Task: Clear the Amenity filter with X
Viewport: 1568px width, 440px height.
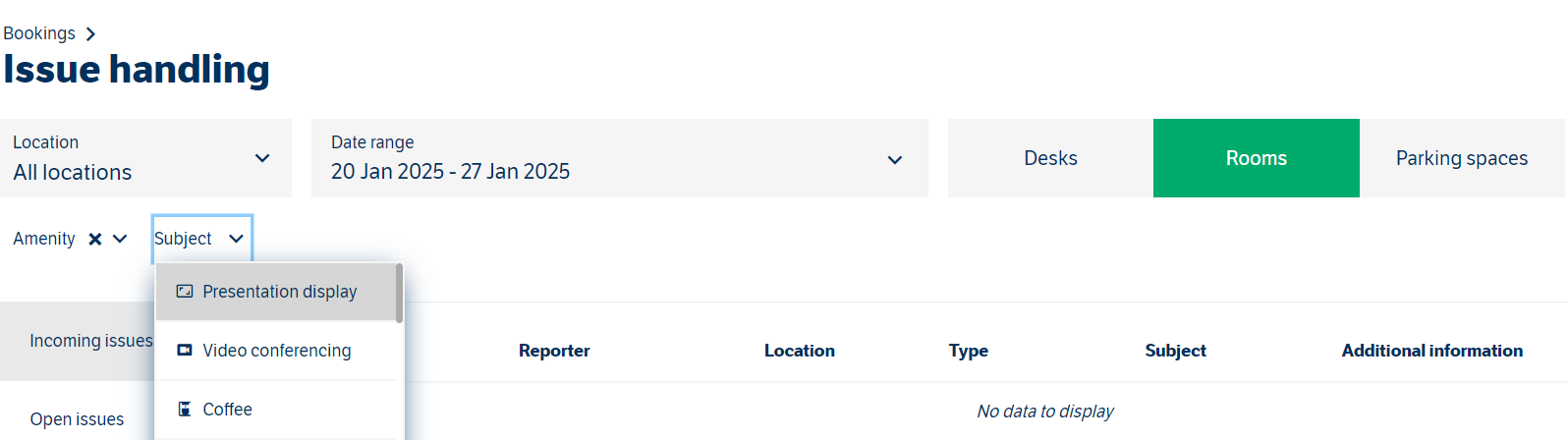Action: pyautogui.click(x=95, y=239)
